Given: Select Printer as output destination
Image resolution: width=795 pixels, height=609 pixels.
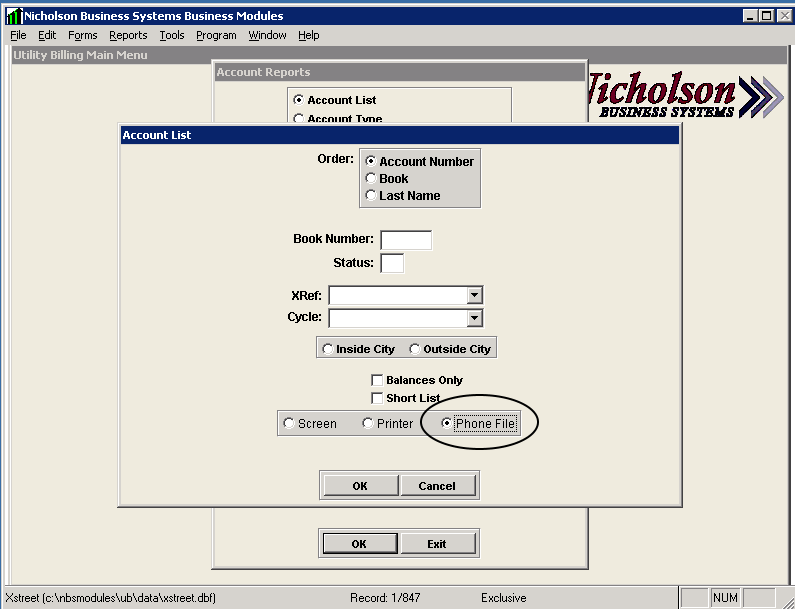Looking at the screenshot, I should pyautogui.click(x=368, y=423).
